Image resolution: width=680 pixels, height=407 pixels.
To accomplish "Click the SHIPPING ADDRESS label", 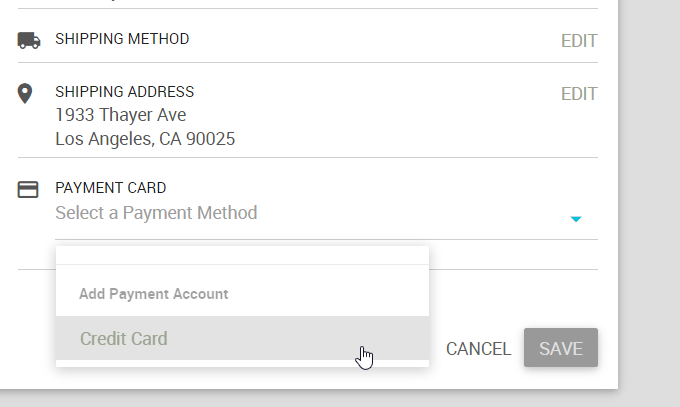I will tap(124, 92).
